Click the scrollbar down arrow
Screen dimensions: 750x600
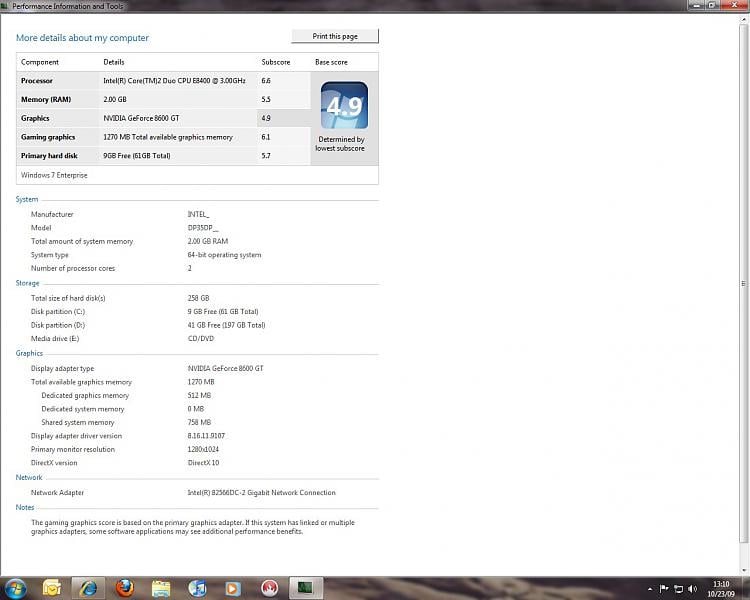click(743, 570)
